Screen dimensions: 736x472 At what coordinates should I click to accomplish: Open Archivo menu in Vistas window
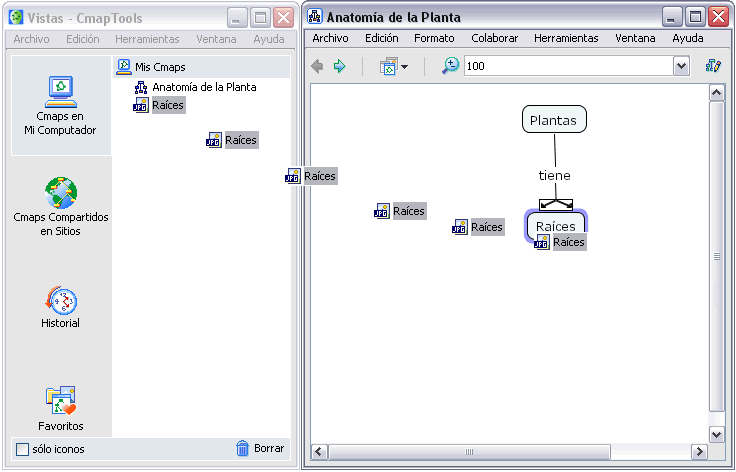tap(31, 39)
